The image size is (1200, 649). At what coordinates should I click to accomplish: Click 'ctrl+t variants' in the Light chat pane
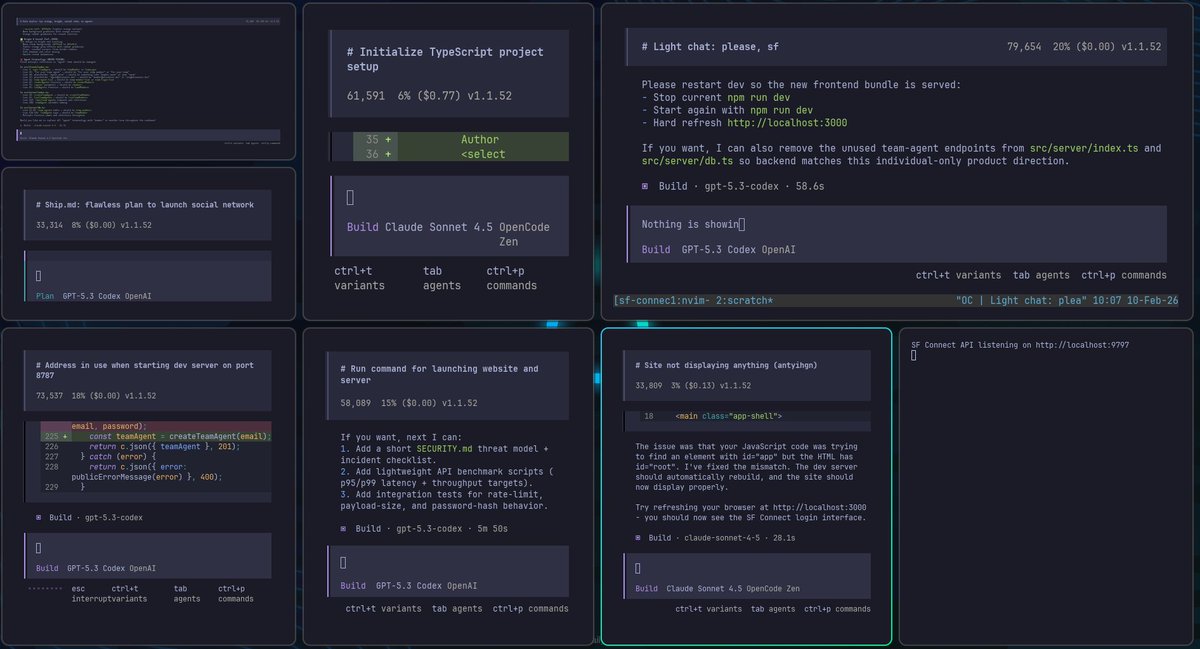coord(958,275)
